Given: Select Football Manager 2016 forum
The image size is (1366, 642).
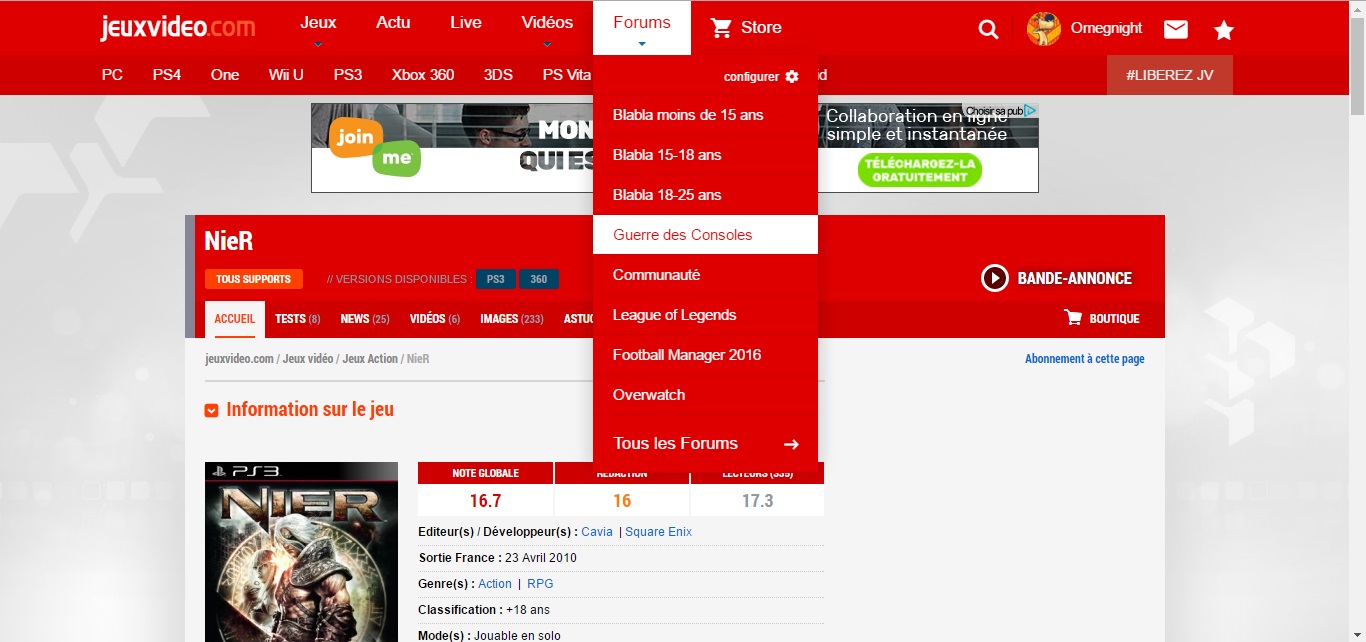Looking at the screenshot, I should (x=705, y=355).
